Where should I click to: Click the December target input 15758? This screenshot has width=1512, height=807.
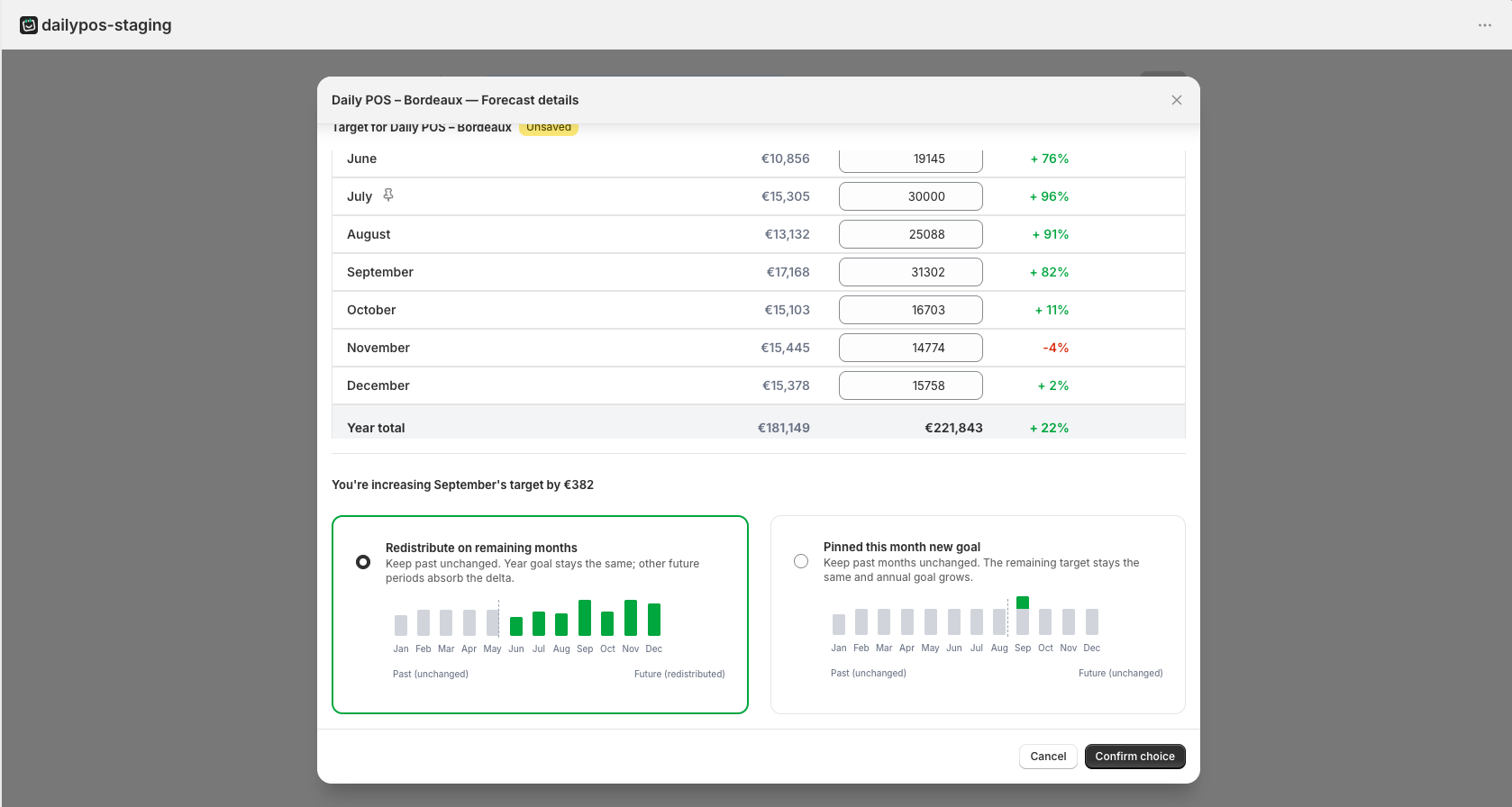coord(910,385)
